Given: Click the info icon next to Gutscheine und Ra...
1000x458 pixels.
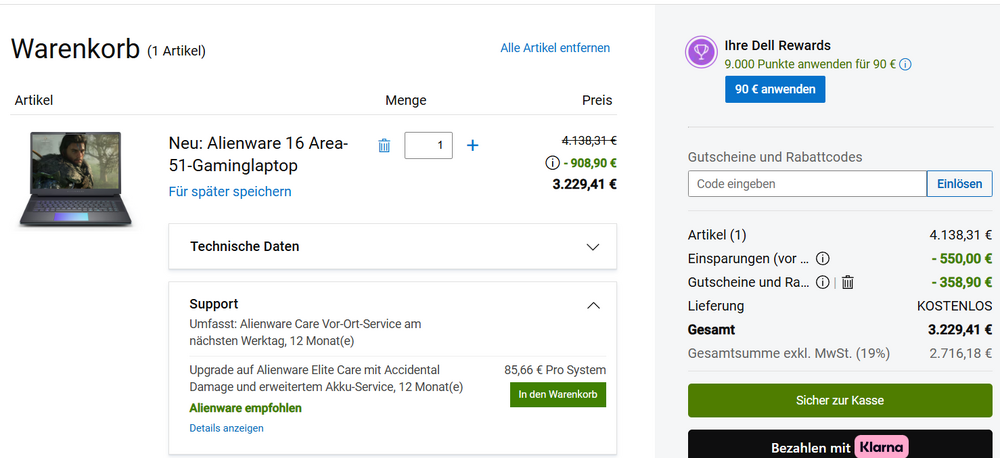Looking at the screenshot, I should click(x=823, y=282).
